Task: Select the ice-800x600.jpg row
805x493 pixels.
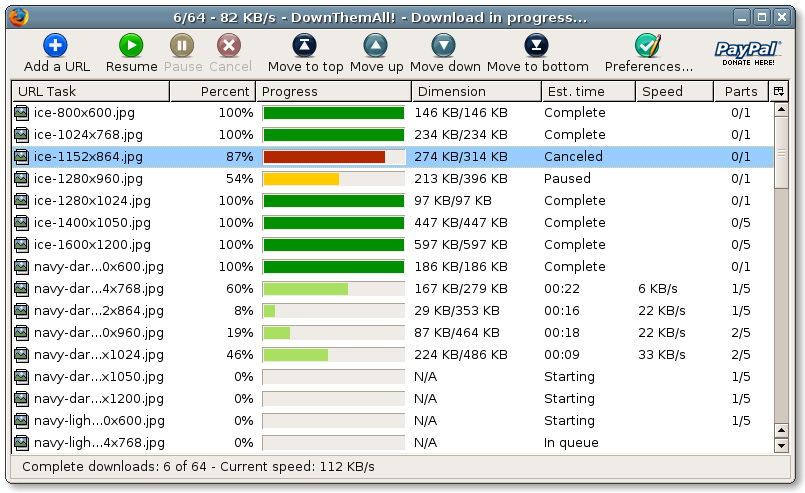Action: click(x=84, y=113)
